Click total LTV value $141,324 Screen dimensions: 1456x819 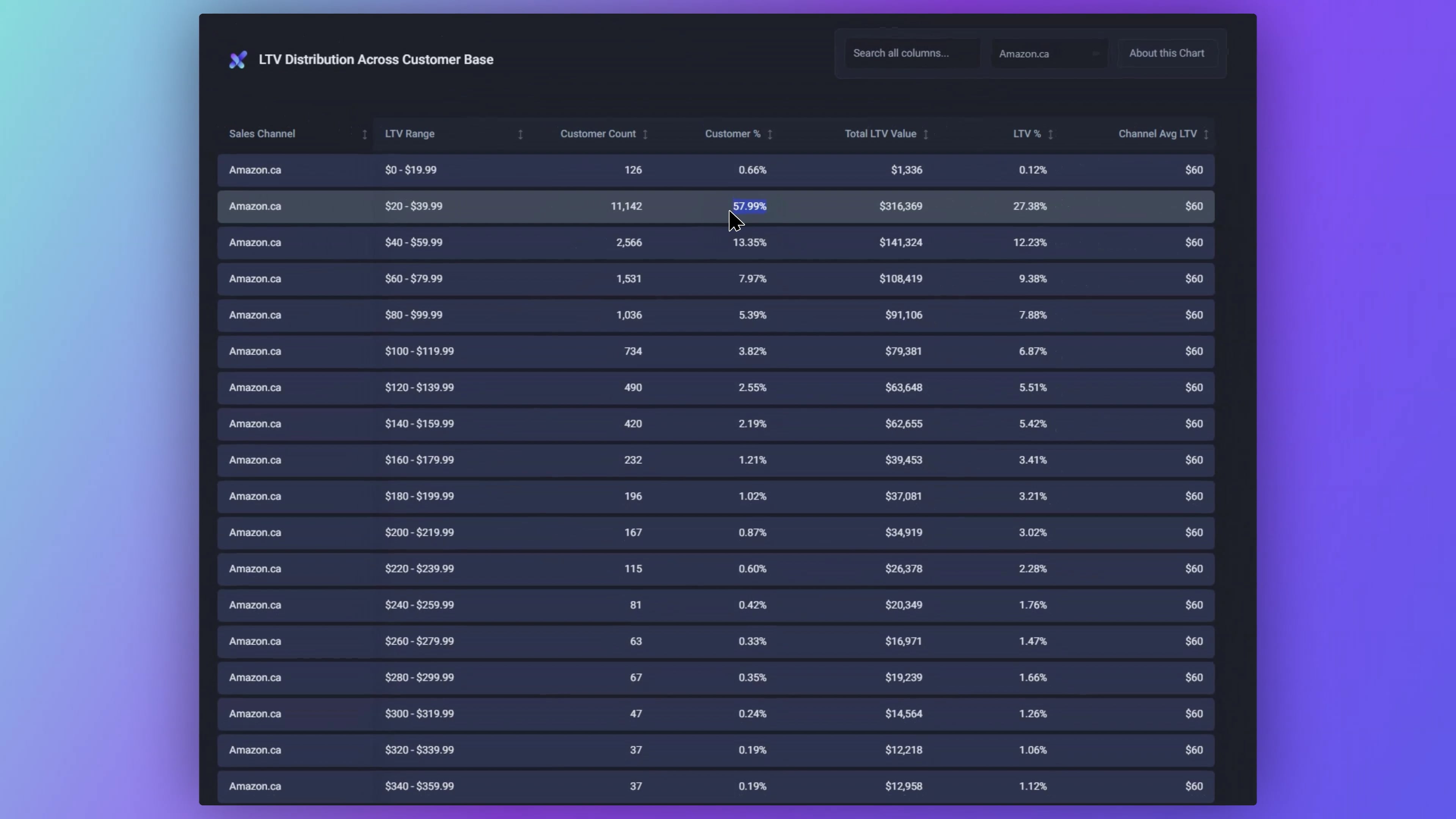pos(901,243)
